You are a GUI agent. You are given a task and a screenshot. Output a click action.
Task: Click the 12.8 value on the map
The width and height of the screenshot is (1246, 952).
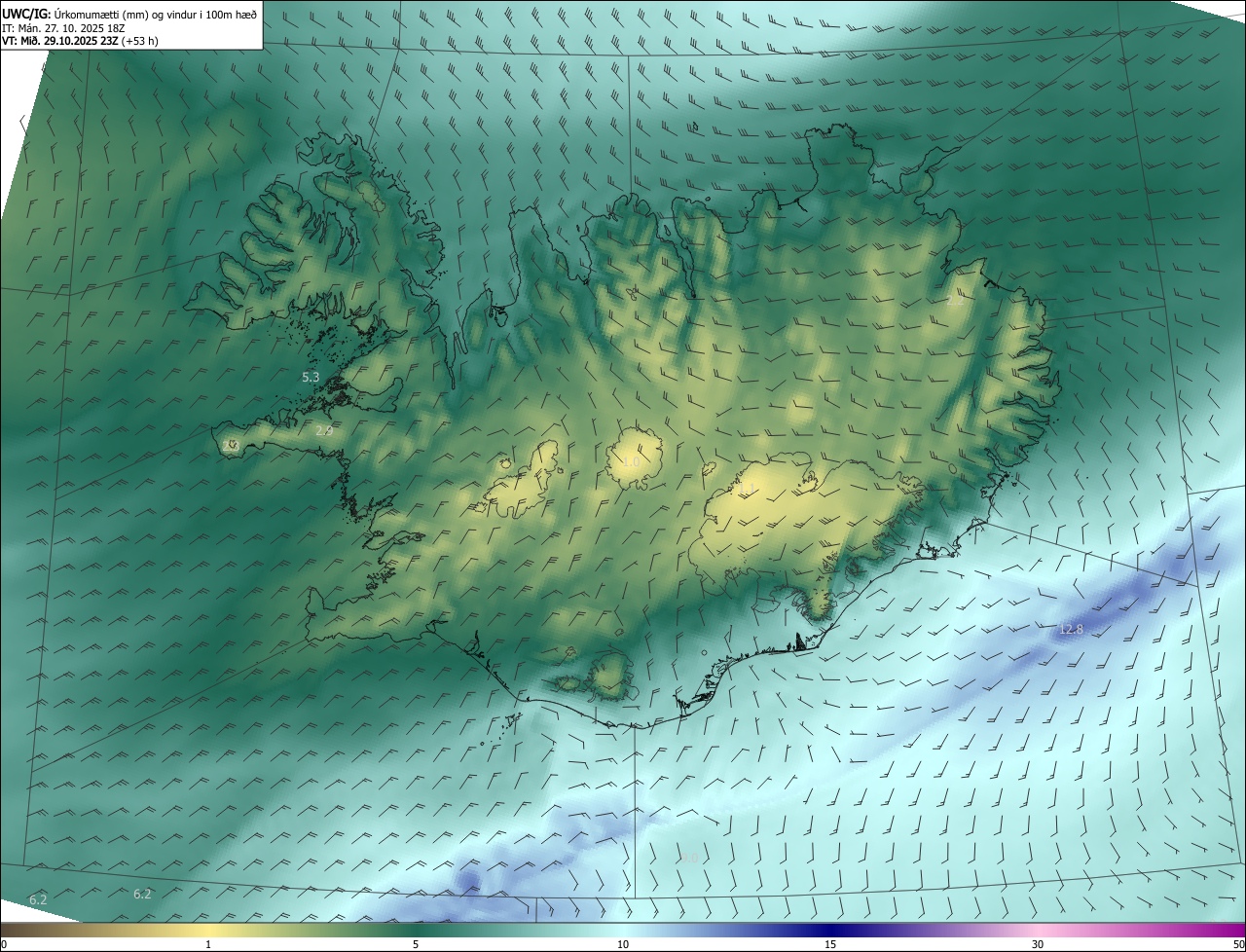point(1071,630)
